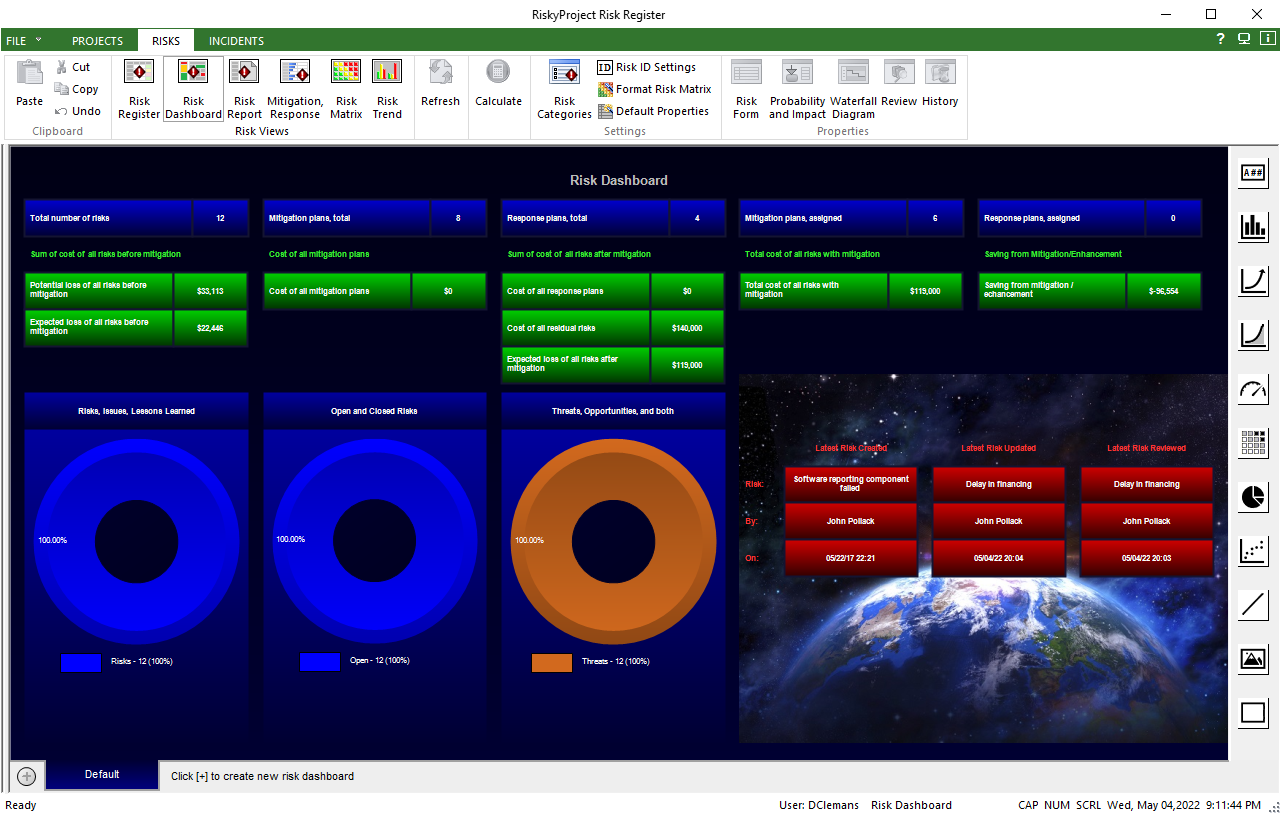This screenshot has width=1281, height=814.
Task: Switch to the Risk Matrix view
Action: tap(346, 88)
